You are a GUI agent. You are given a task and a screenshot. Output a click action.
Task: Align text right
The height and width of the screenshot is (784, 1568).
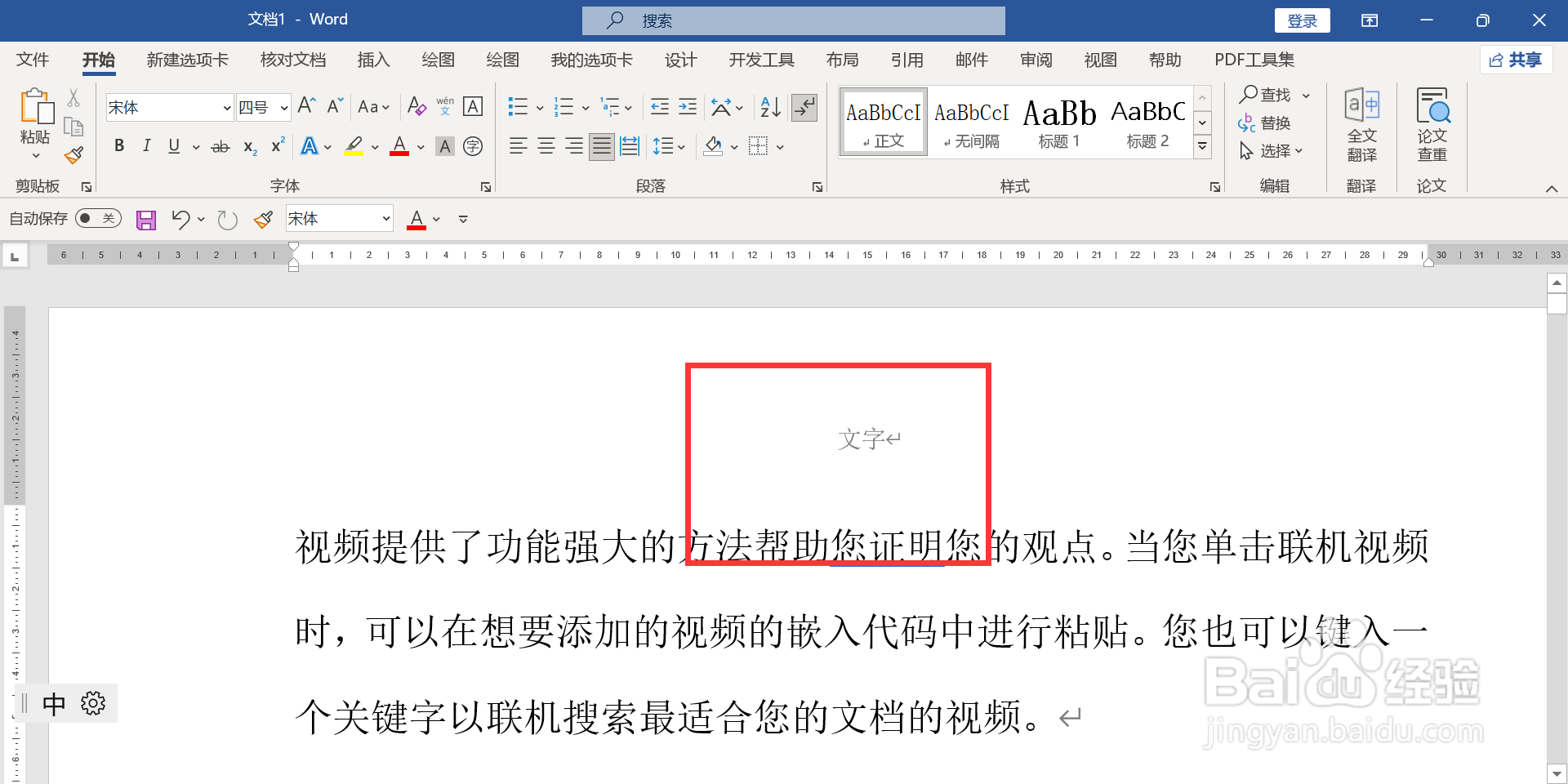574,146
